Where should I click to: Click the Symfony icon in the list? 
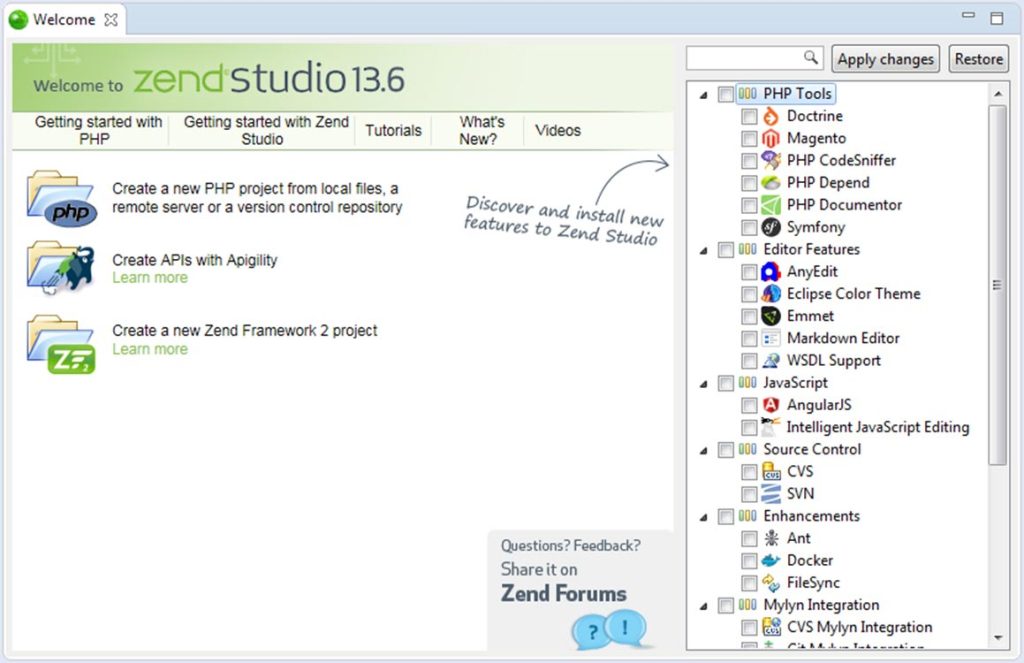point(771,227)
